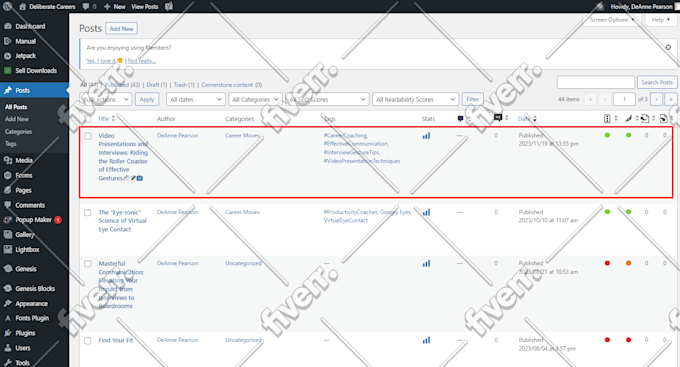Open Jetpack from sidebar
This screenshot has width=680, height=367.
click(26, 56)
